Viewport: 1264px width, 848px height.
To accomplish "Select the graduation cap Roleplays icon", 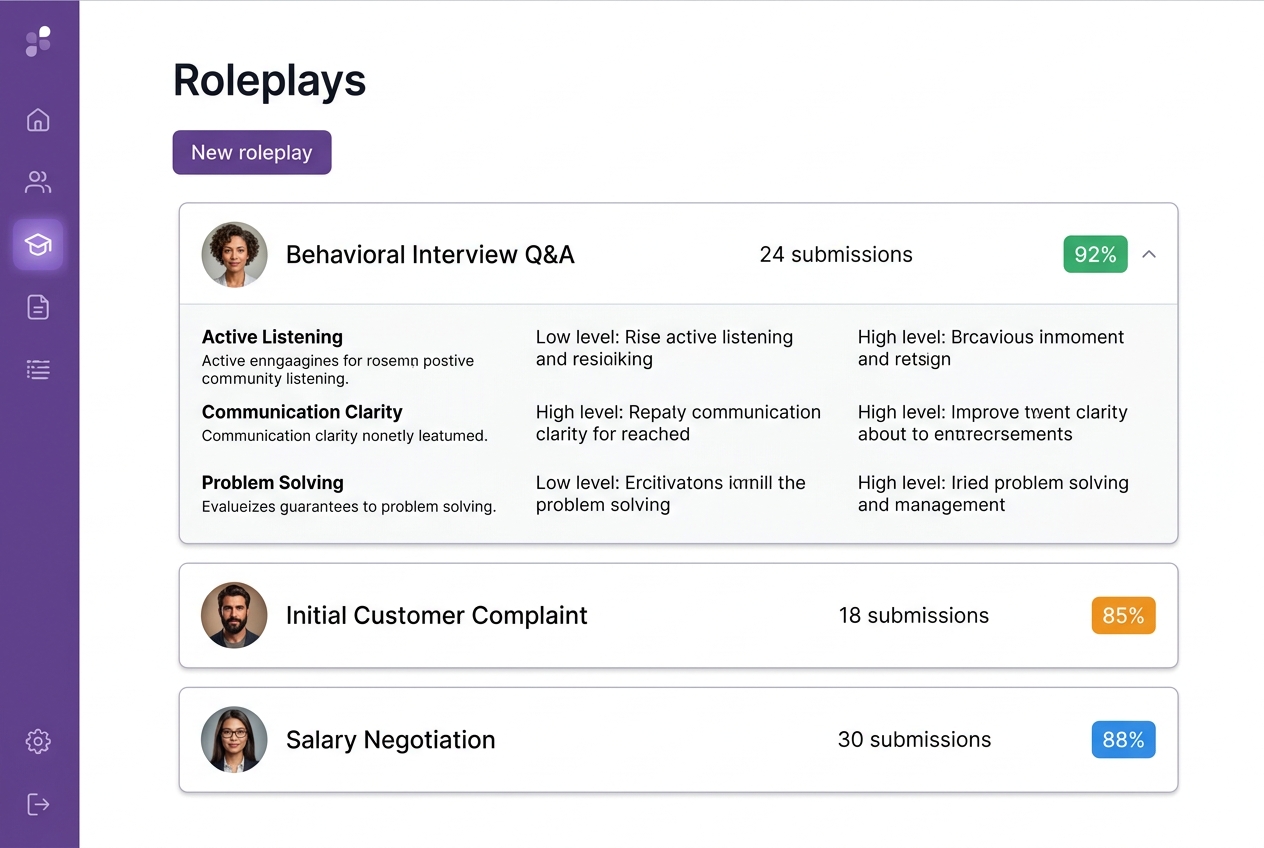I will 38,245.
